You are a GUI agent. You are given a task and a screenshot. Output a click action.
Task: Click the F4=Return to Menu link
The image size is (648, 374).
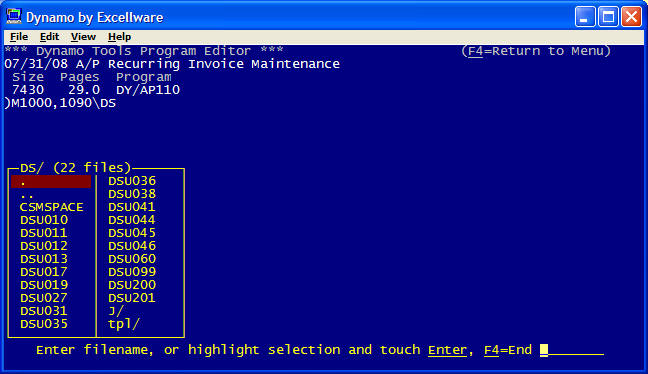(536, 51)
